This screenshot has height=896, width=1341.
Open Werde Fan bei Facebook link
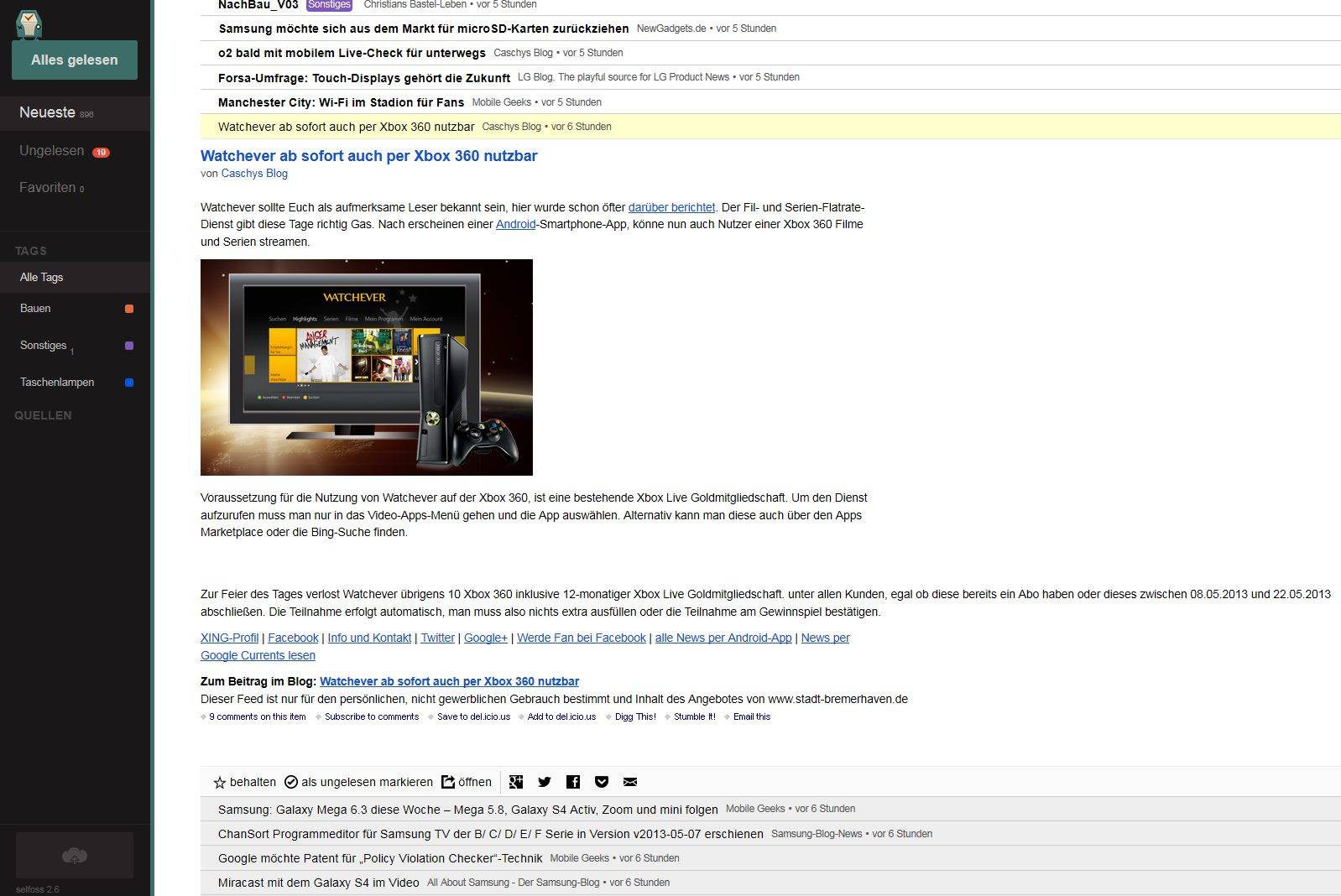(582, 638)
